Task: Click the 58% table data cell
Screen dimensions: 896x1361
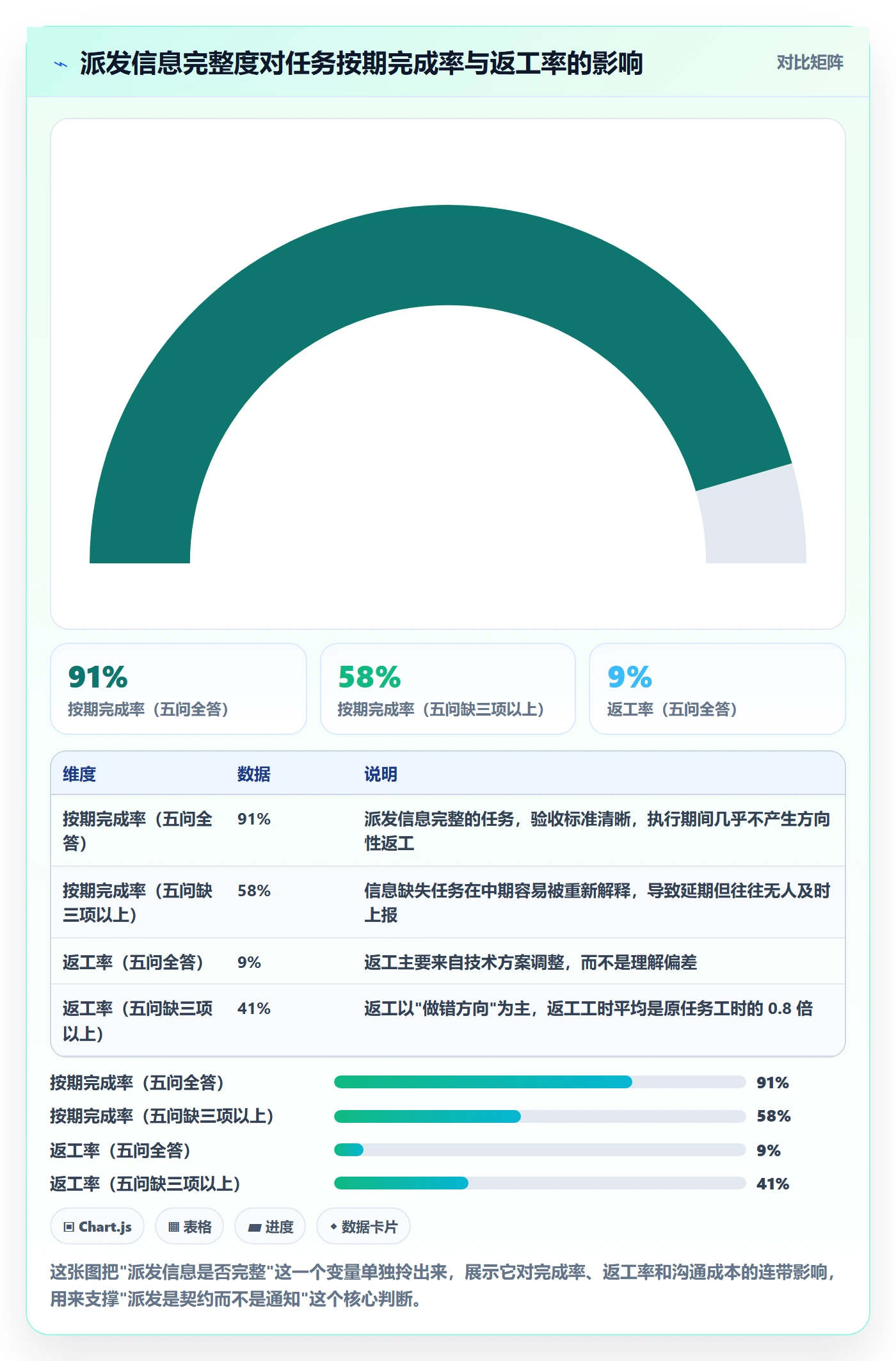Action: [254, 890]
